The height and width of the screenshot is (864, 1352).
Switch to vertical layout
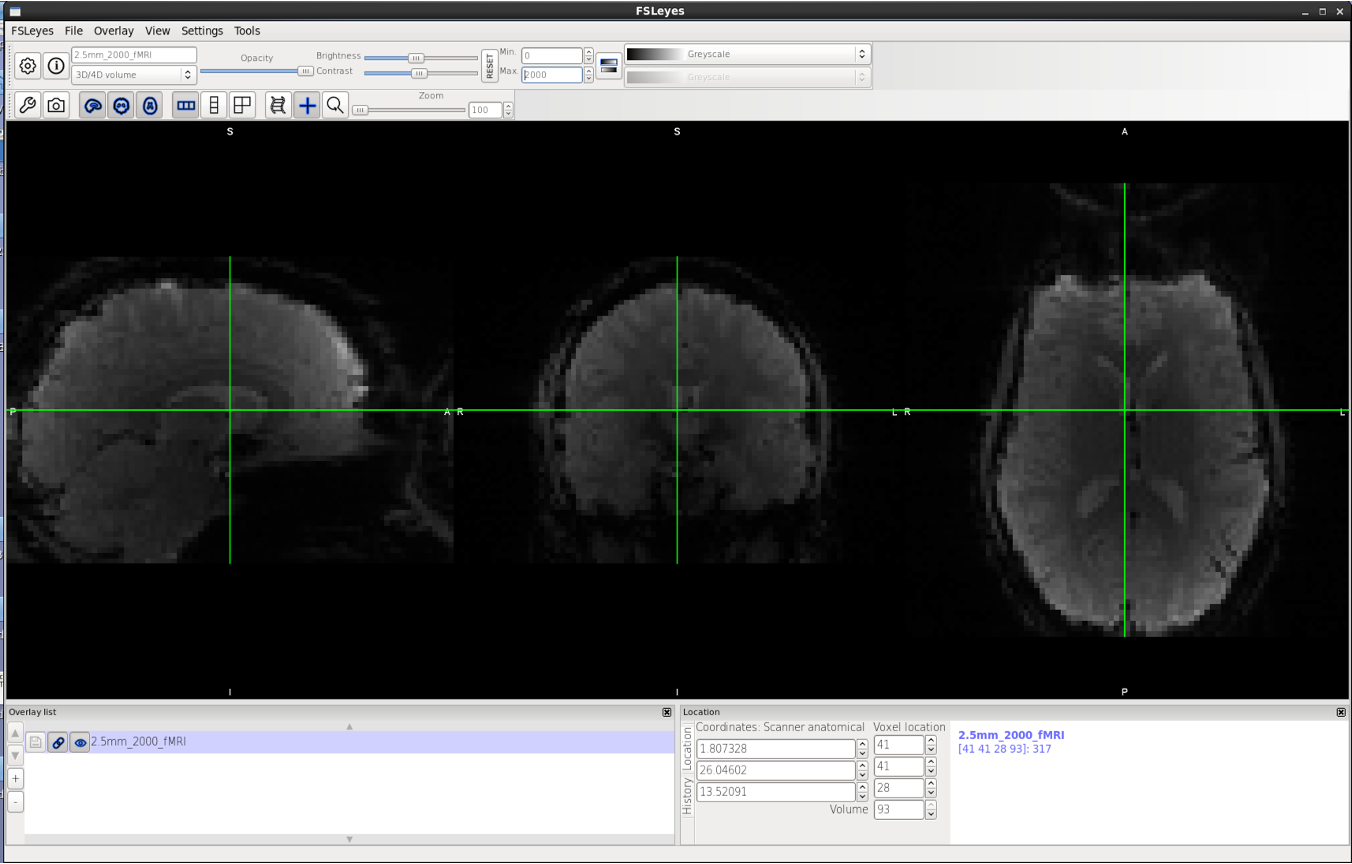(214, 105)
